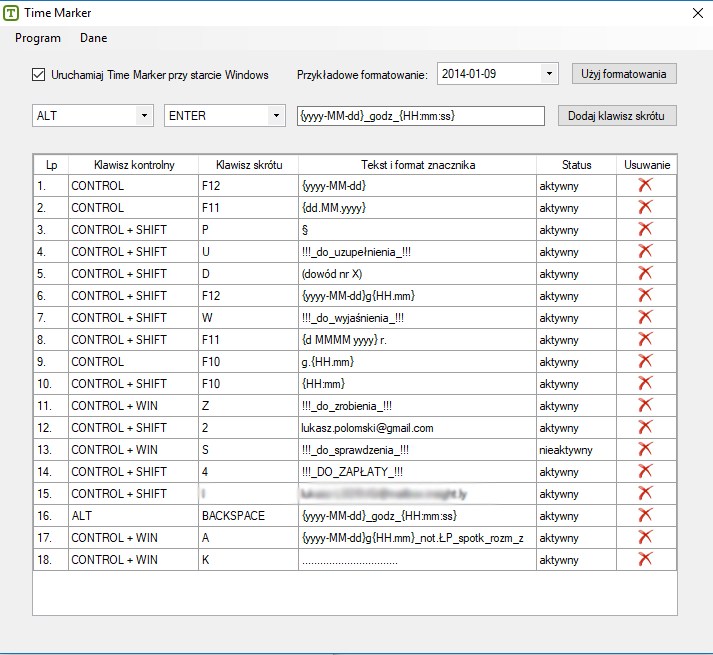The width and height of the screenshot is (713, 655).
Task: Click the Time Marker title bar icon
Action: tap(12, 12)
